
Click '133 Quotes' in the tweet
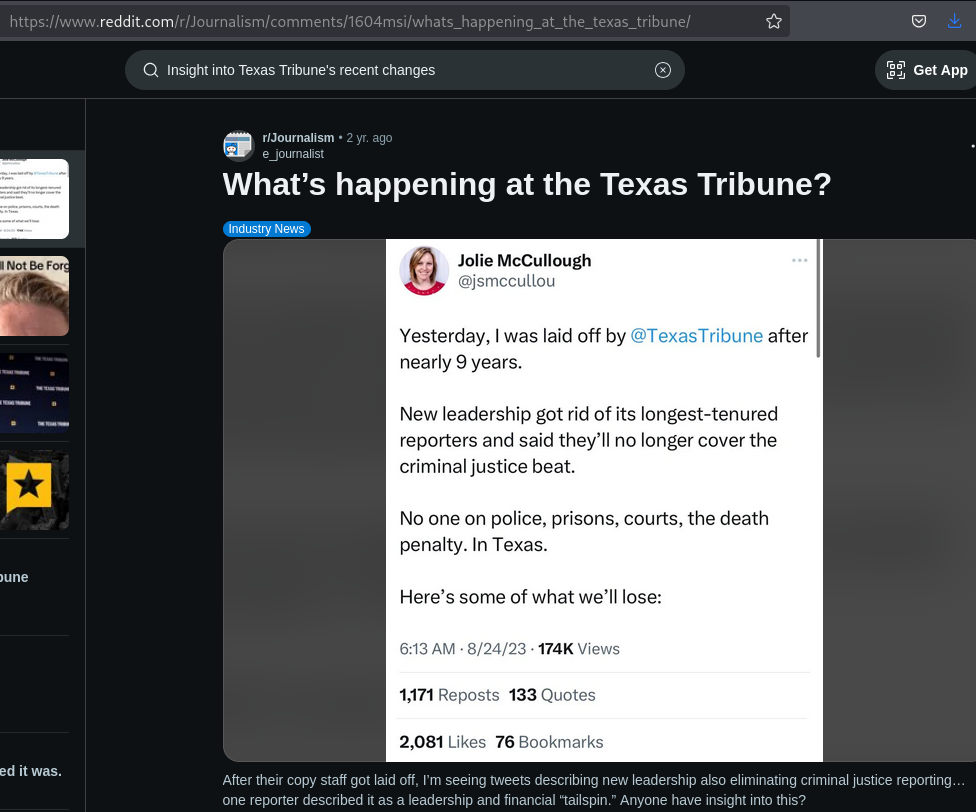coord(552,695)
